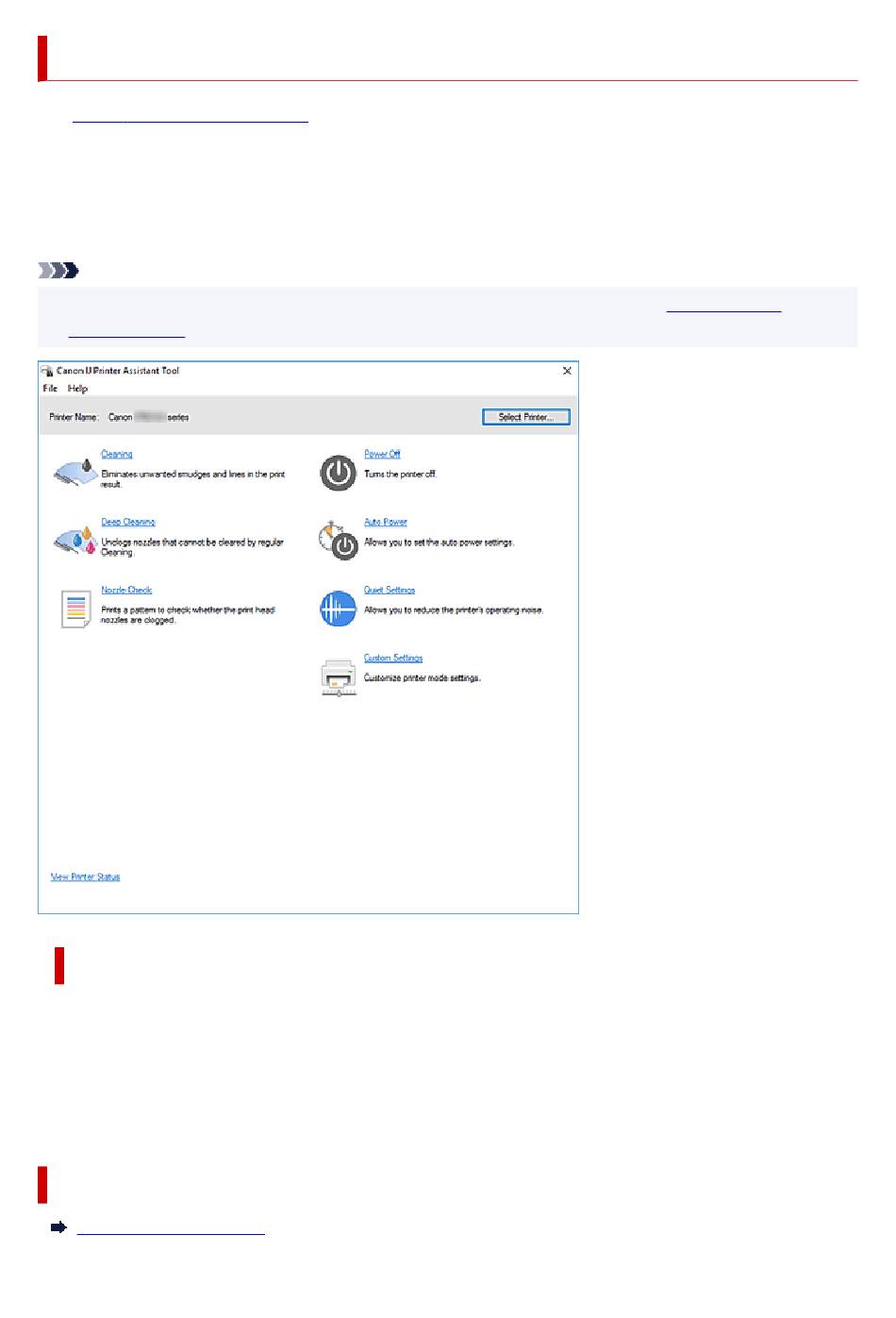Open the Deep Cleaning link
This screenshot has width=896, height=1318.
click(128, 523)
